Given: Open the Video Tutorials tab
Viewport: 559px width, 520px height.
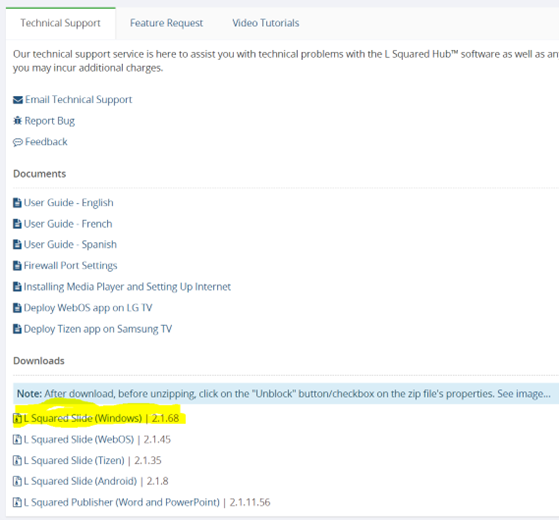Looking at the screenshot, I should click(x=266, y=23).
